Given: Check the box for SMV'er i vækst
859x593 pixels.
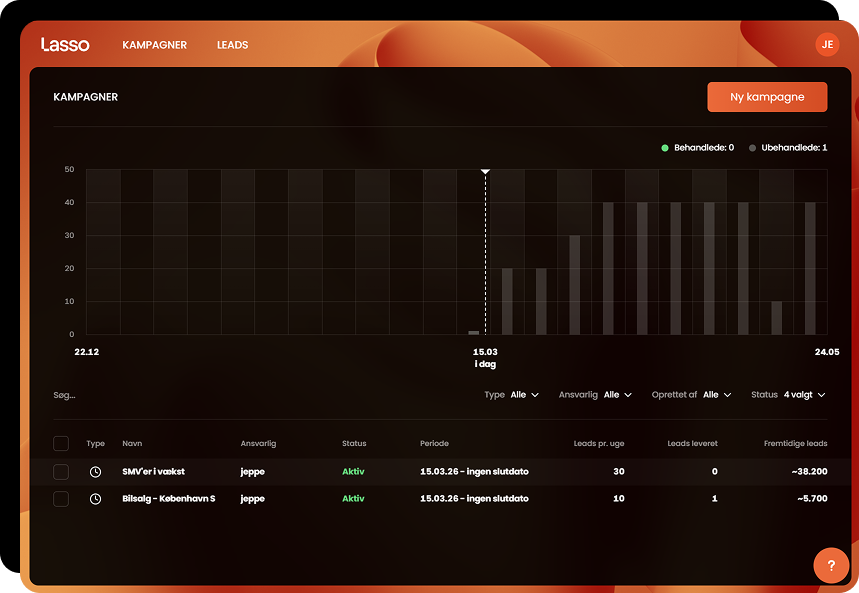Looking at the screenshot, I should (61, 472).
